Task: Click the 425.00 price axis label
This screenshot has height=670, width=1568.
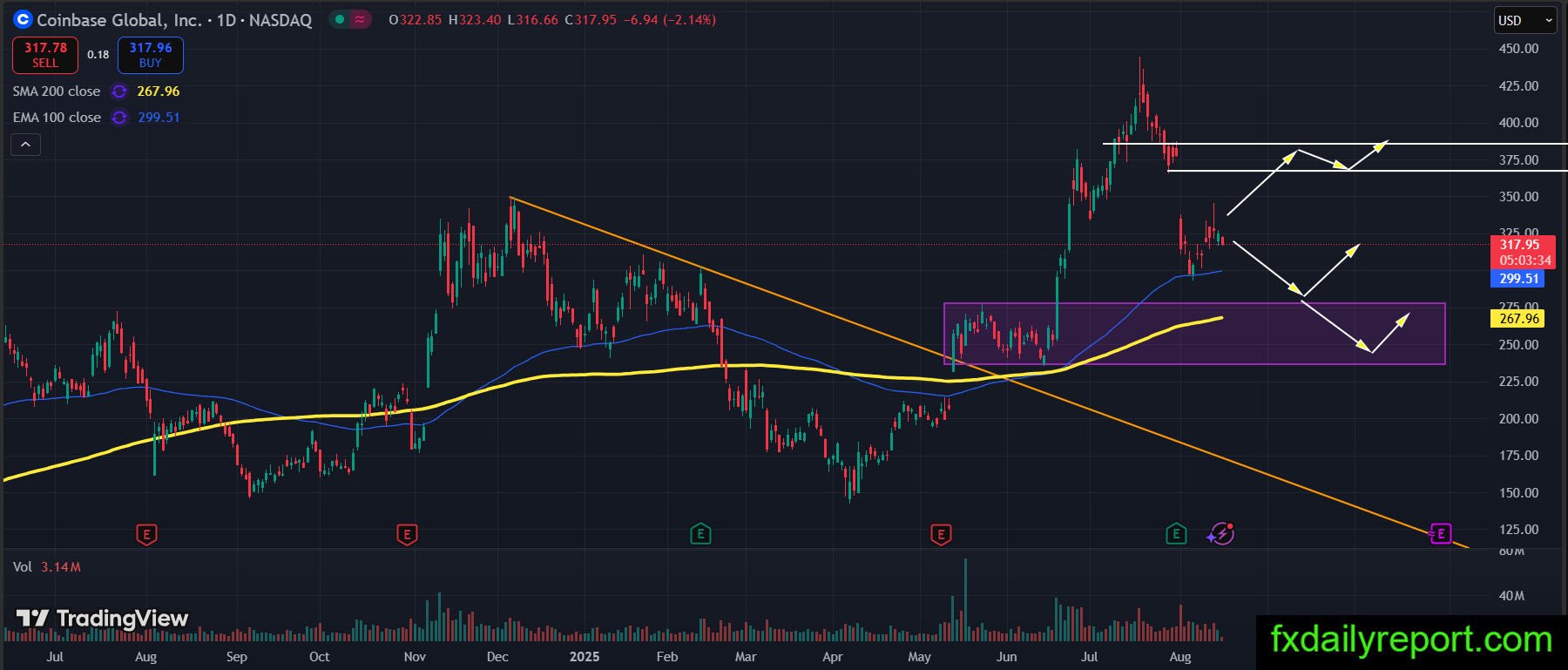Action: click(1518, 86)
